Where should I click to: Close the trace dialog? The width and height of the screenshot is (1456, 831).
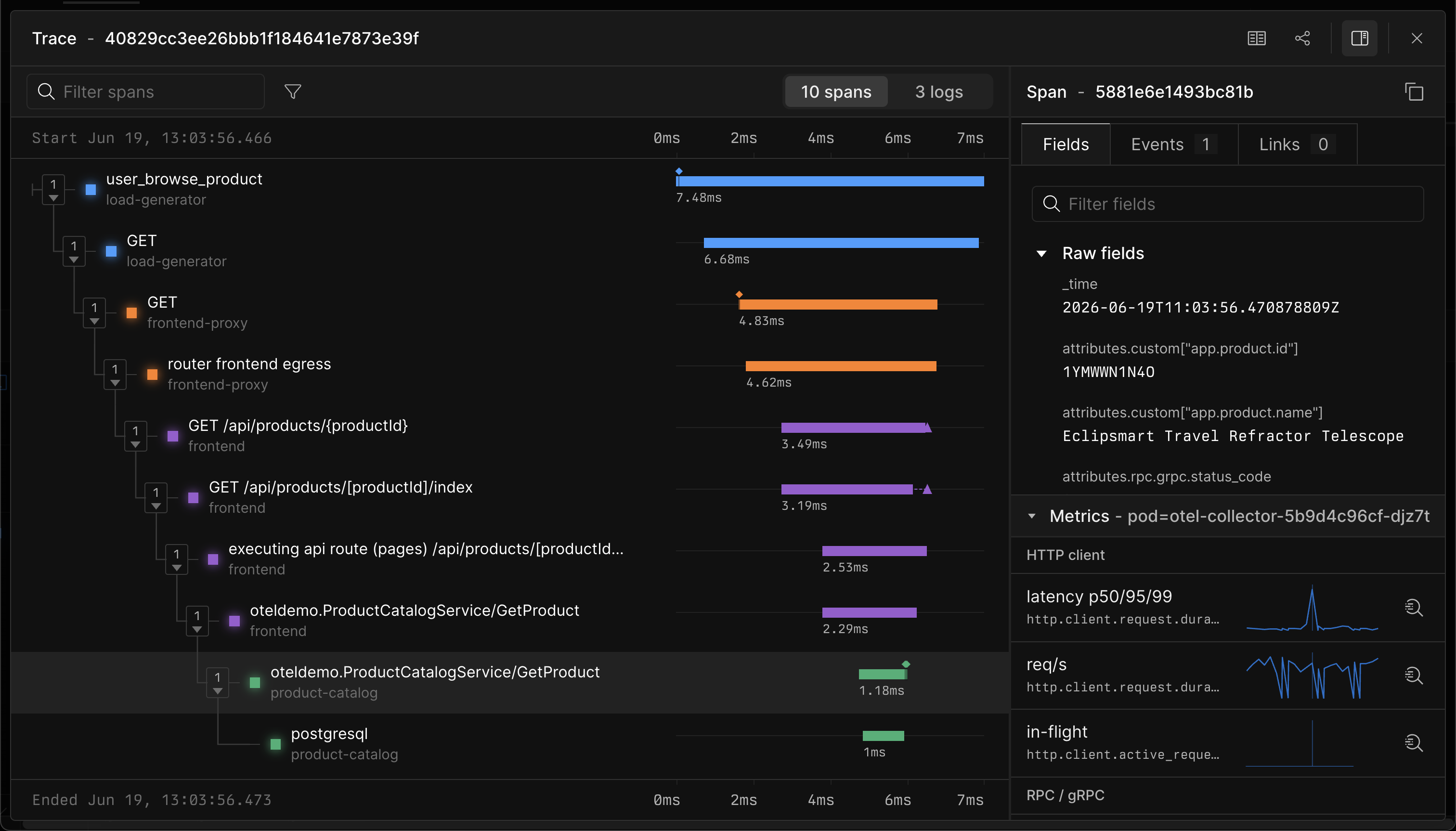[x=1417, y=38]
